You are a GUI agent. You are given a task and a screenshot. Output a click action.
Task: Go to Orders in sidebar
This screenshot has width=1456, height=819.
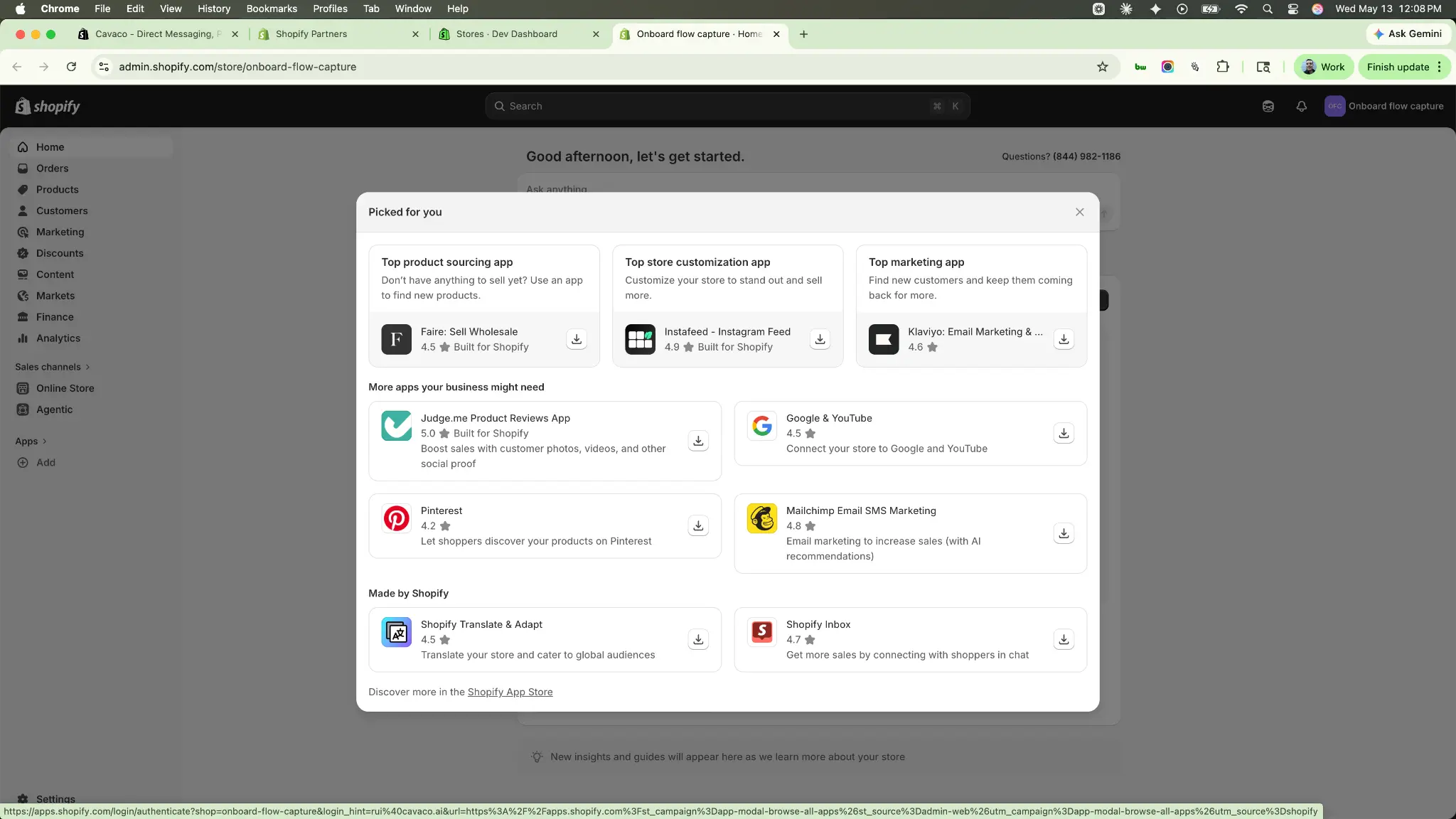(x=92, y=168)
